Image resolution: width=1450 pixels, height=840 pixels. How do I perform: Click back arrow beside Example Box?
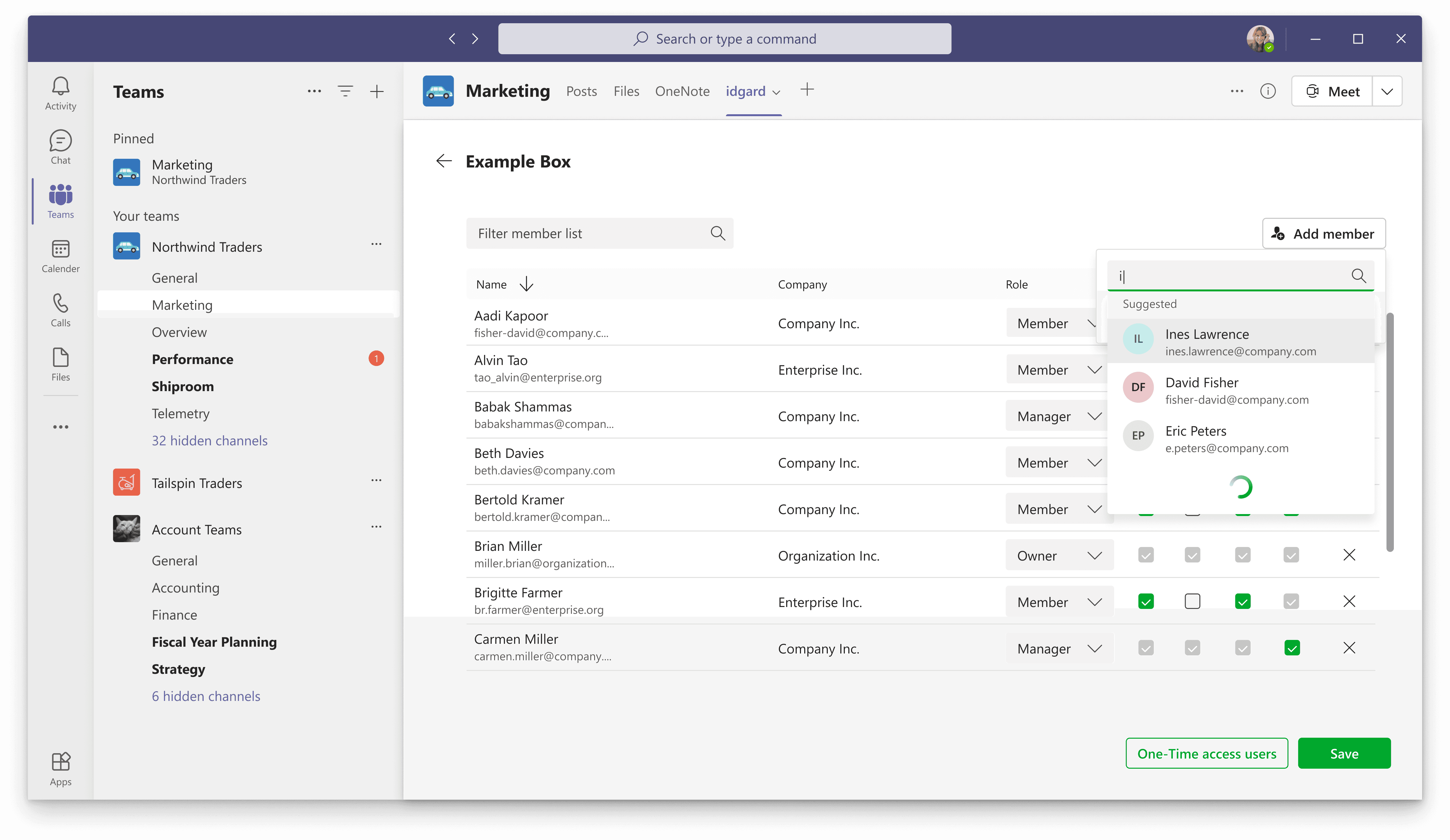point(444,161)
